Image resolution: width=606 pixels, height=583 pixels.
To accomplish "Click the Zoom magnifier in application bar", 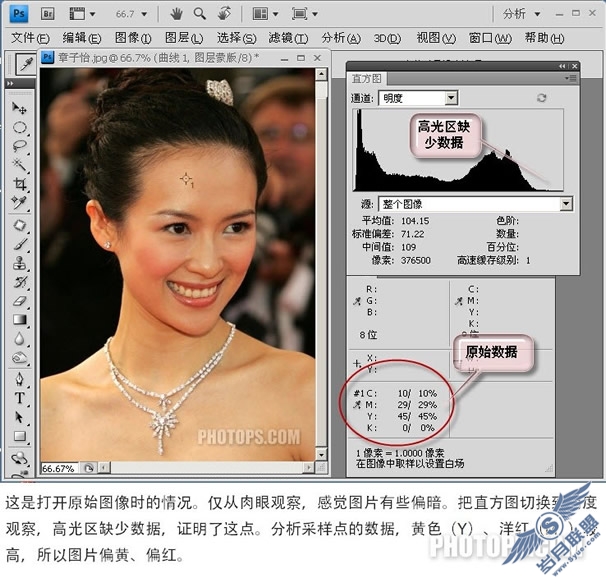I will click(x=200, y=14).
